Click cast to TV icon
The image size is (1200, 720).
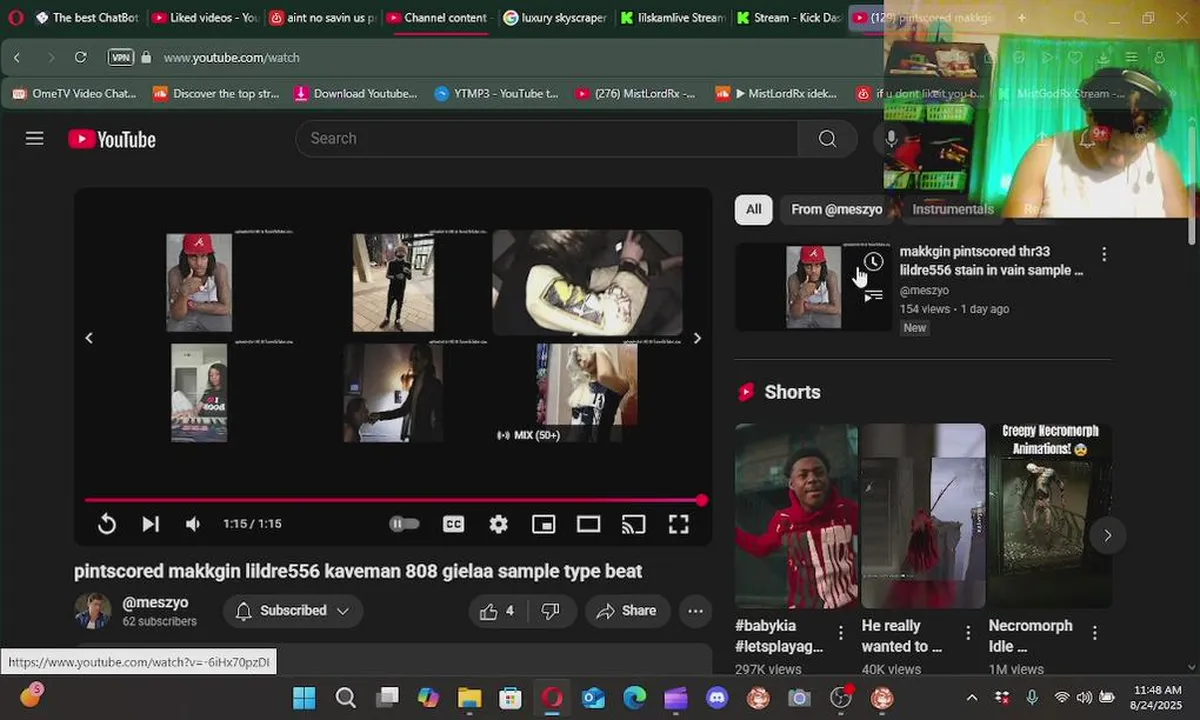(x=633, y=524)
